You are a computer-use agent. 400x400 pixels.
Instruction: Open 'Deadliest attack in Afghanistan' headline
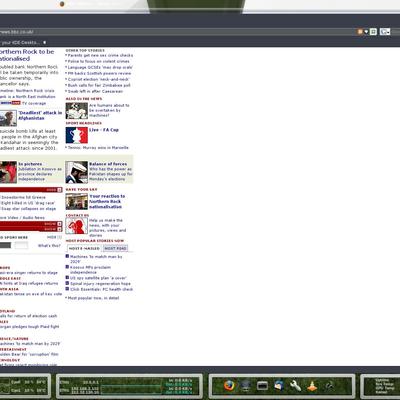(x=40, y=115)
